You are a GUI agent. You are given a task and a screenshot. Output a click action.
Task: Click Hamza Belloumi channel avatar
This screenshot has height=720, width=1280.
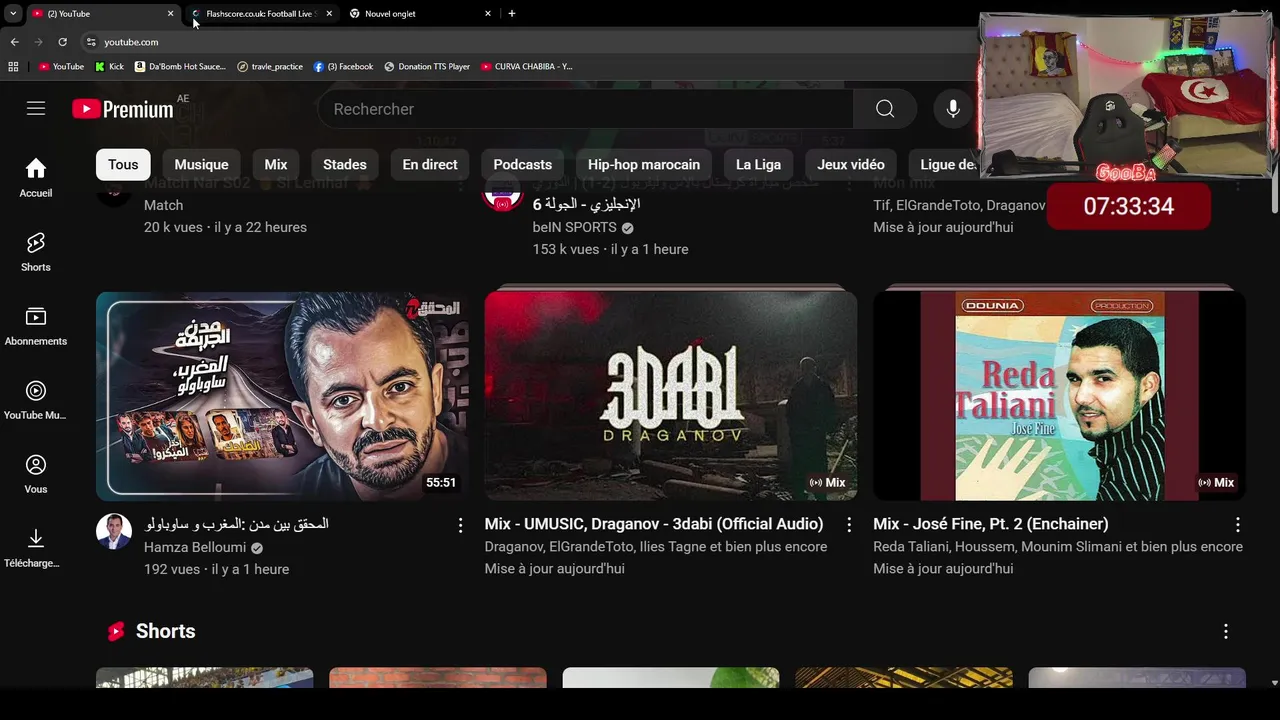tap(114, 531)
